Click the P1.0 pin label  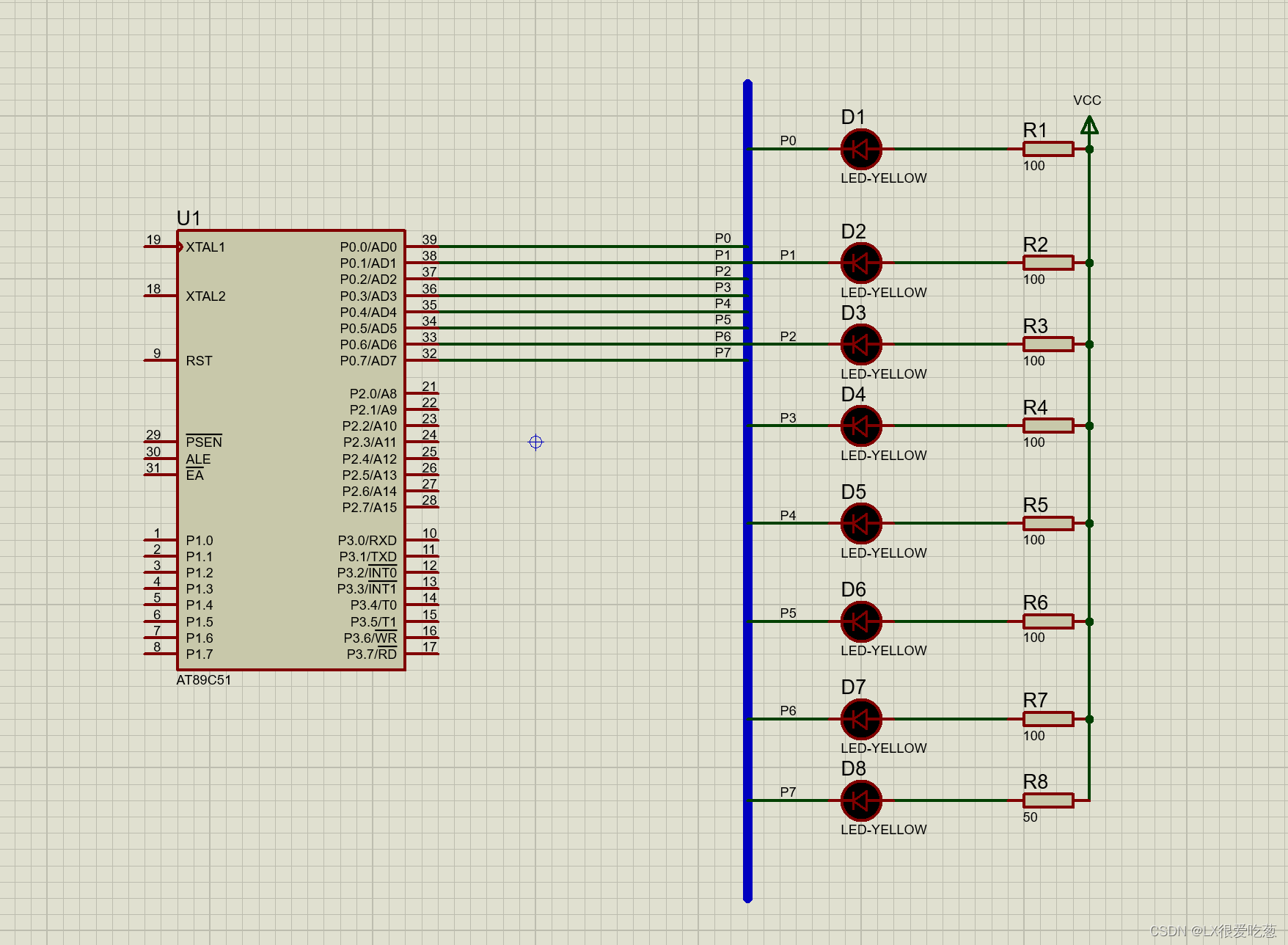pyautogui.click(x=200, y=541)
